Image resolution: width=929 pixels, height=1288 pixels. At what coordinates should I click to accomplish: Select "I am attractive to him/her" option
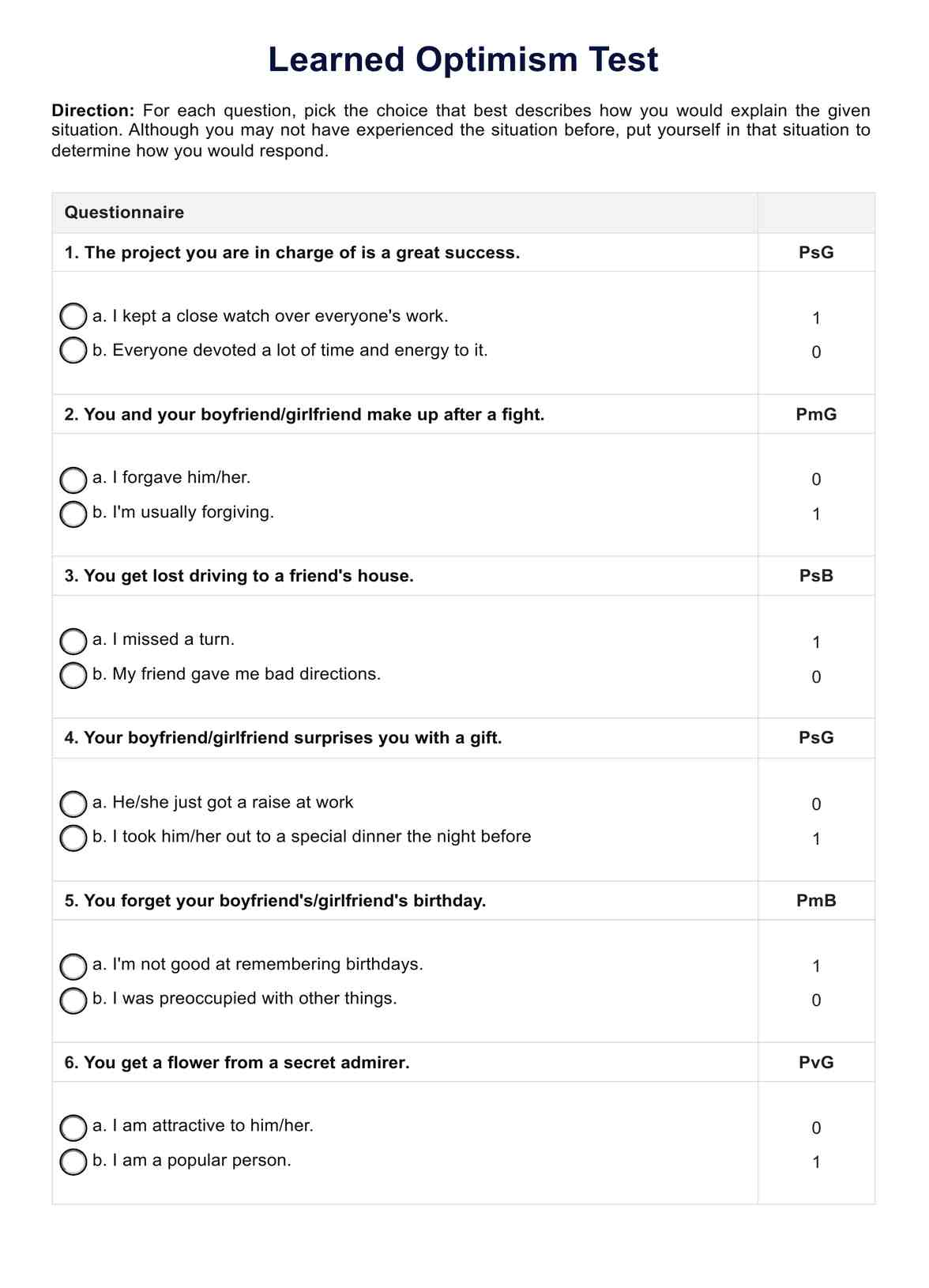(73, 1128)
